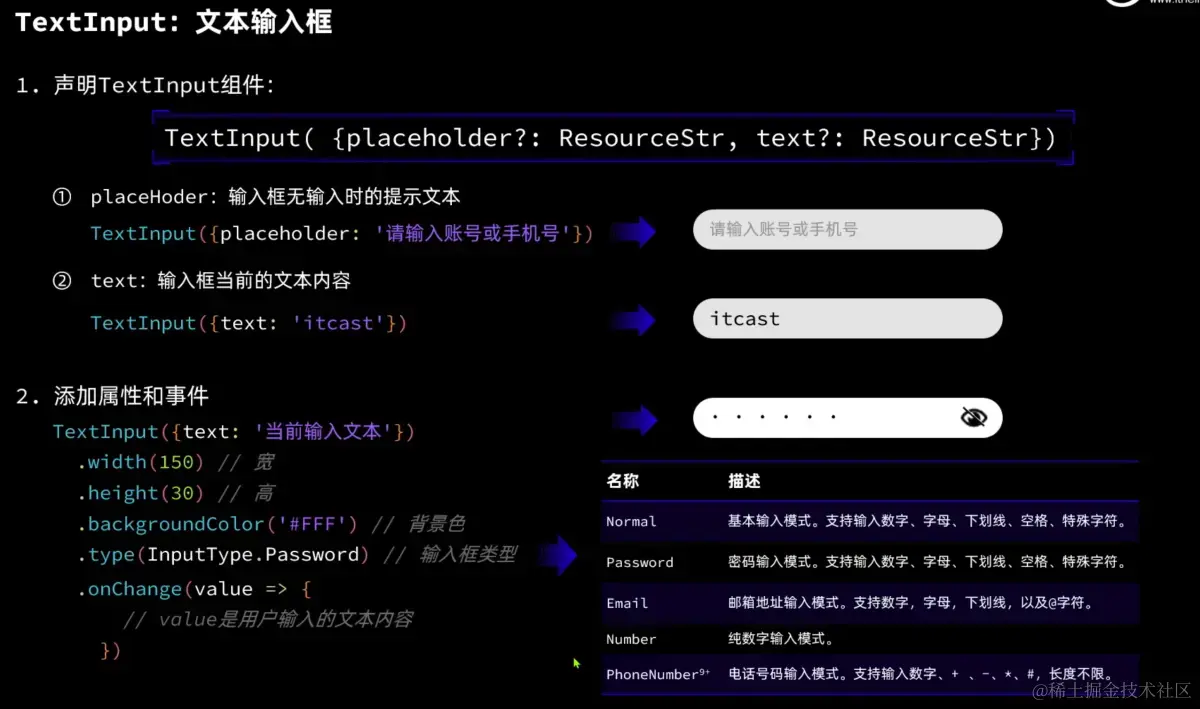This screenshot has height=709, width=1200.
Task: Click the code line .backgroundColor('#FFF')
Action: [218, 524]
